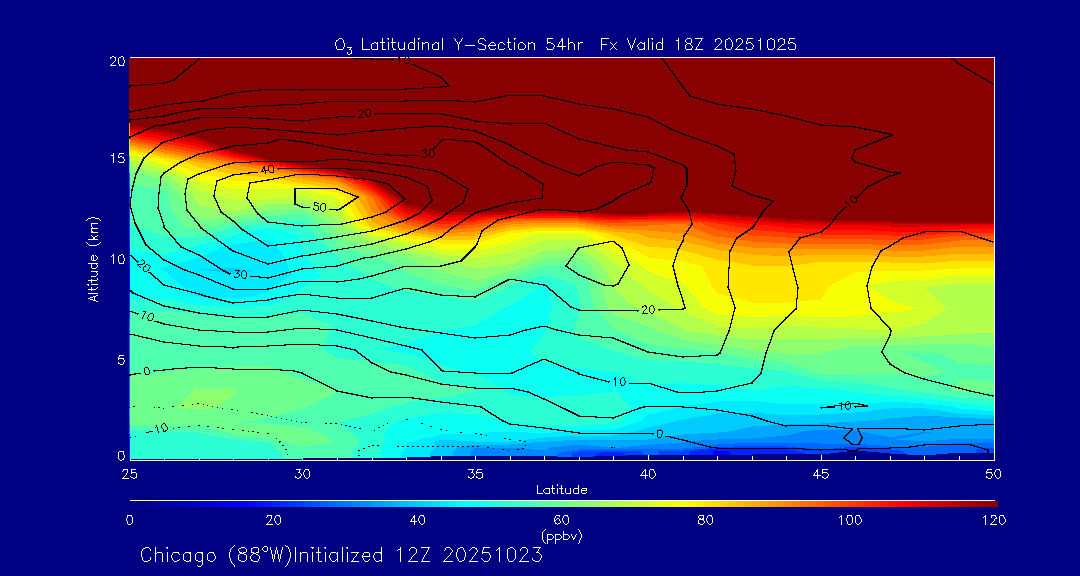Click the innermost contour label 50
The width and height of the screenshot is (1080, 576).
pos(319,207)
